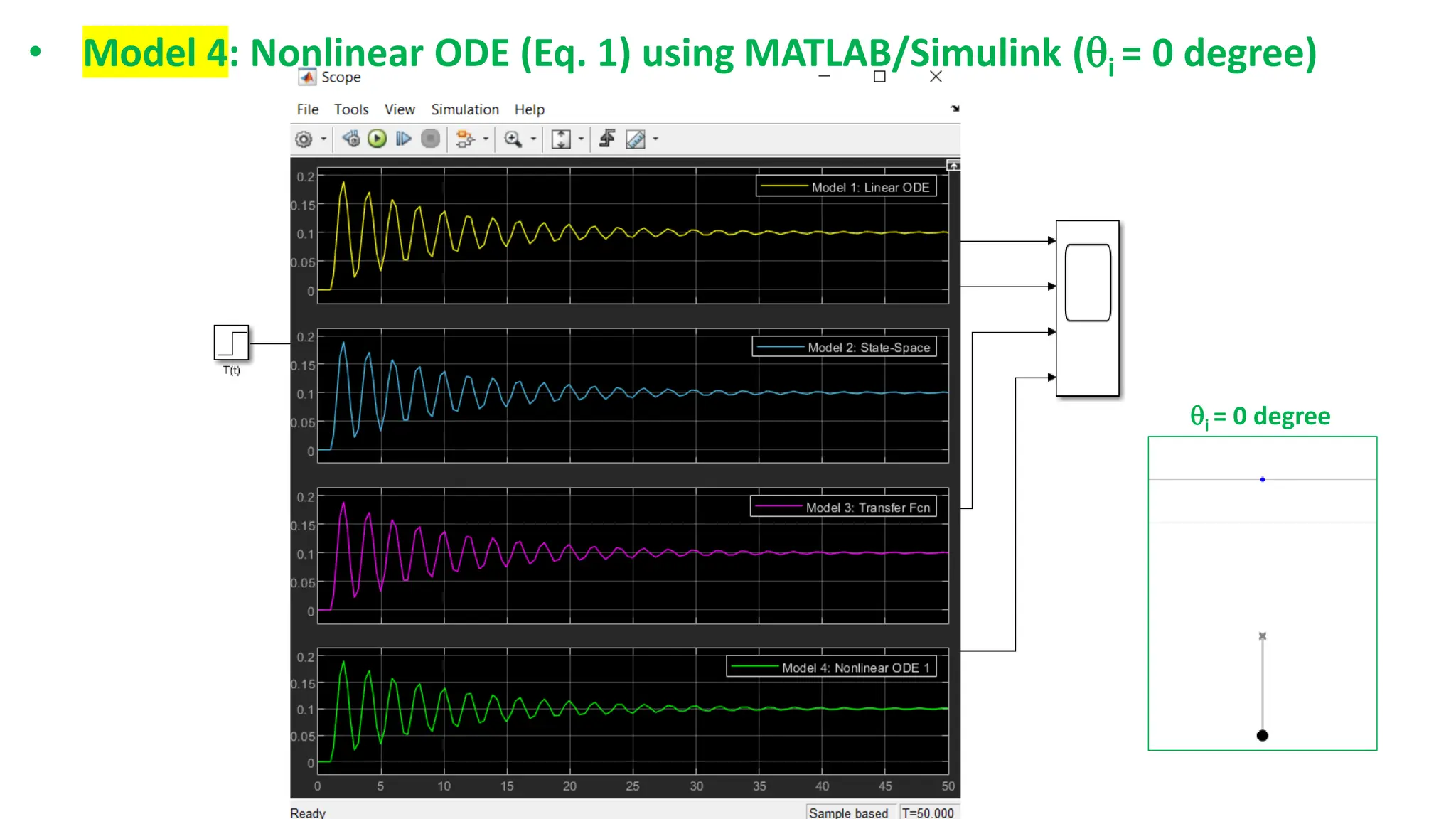The image size is (1456, 819).
Task: Open Scope configuration properties gear icon
Action: pyautogui.click(x=304, y=139)
